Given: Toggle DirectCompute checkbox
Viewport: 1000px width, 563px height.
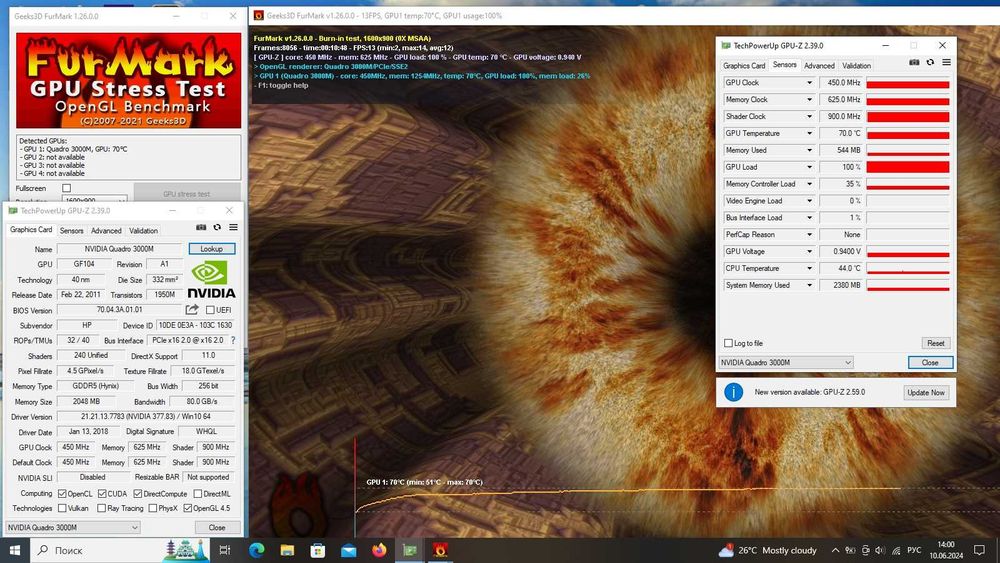Looking at the screenshot, I should [138, 494].
